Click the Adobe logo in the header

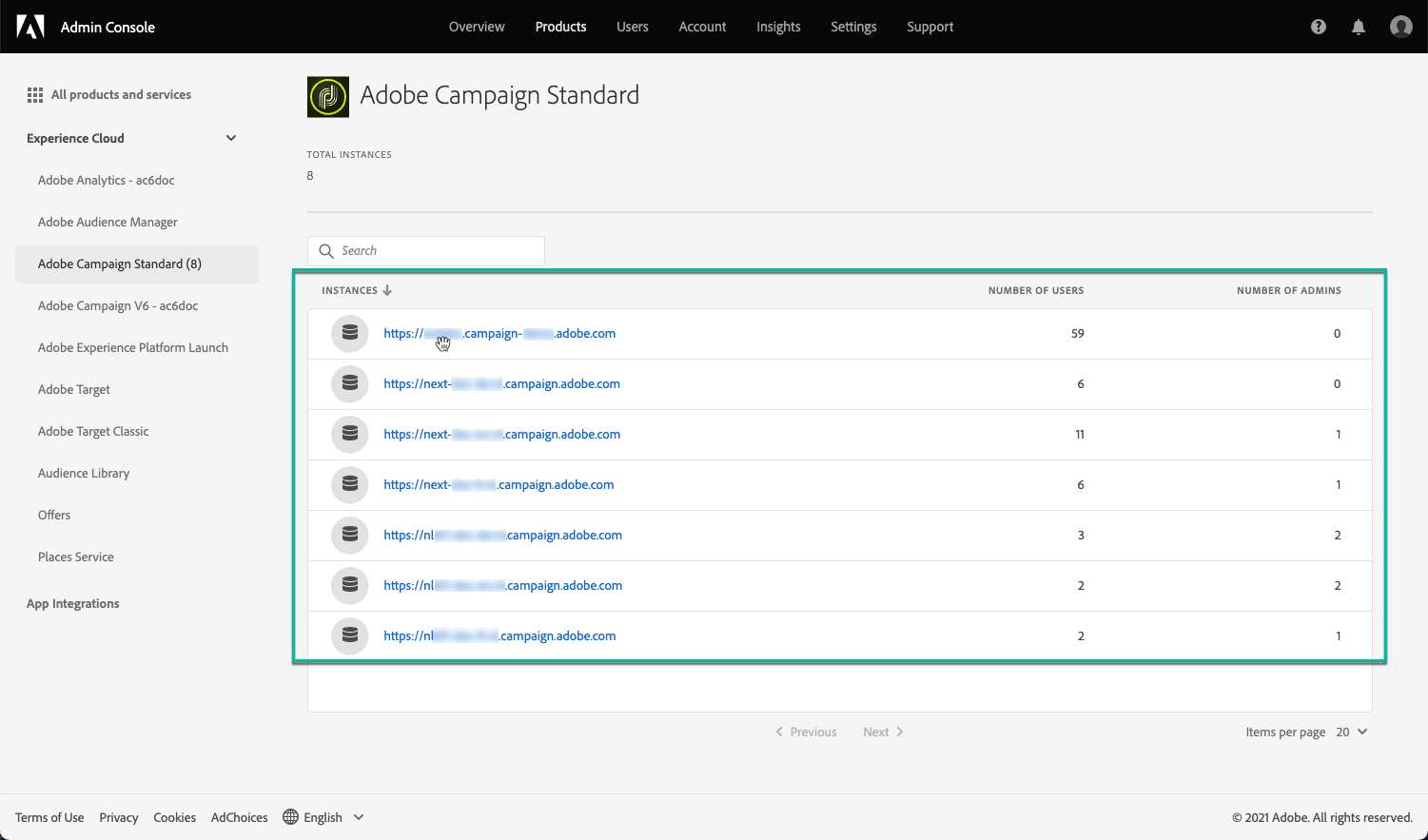coord(30,27)
